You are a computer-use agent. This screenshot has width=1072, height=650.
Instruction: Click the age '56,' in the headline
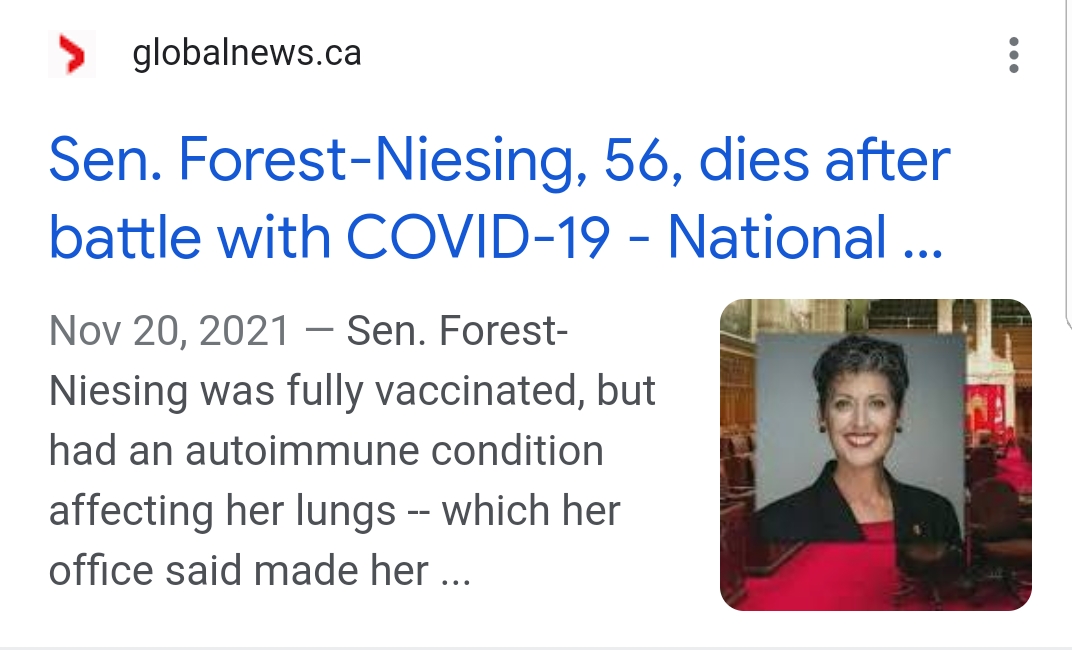click(x=643, y=161)
